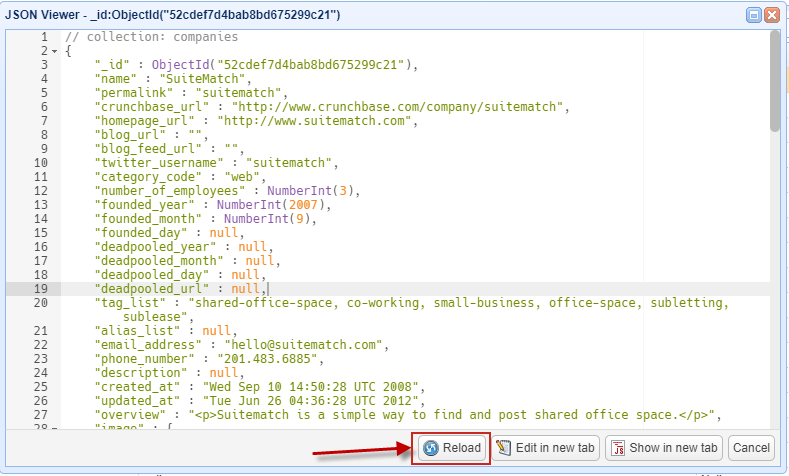This screenshot has width=789, height=476.
Task: Open document with Edit in new tab
Action: click(x=545, y=448)
